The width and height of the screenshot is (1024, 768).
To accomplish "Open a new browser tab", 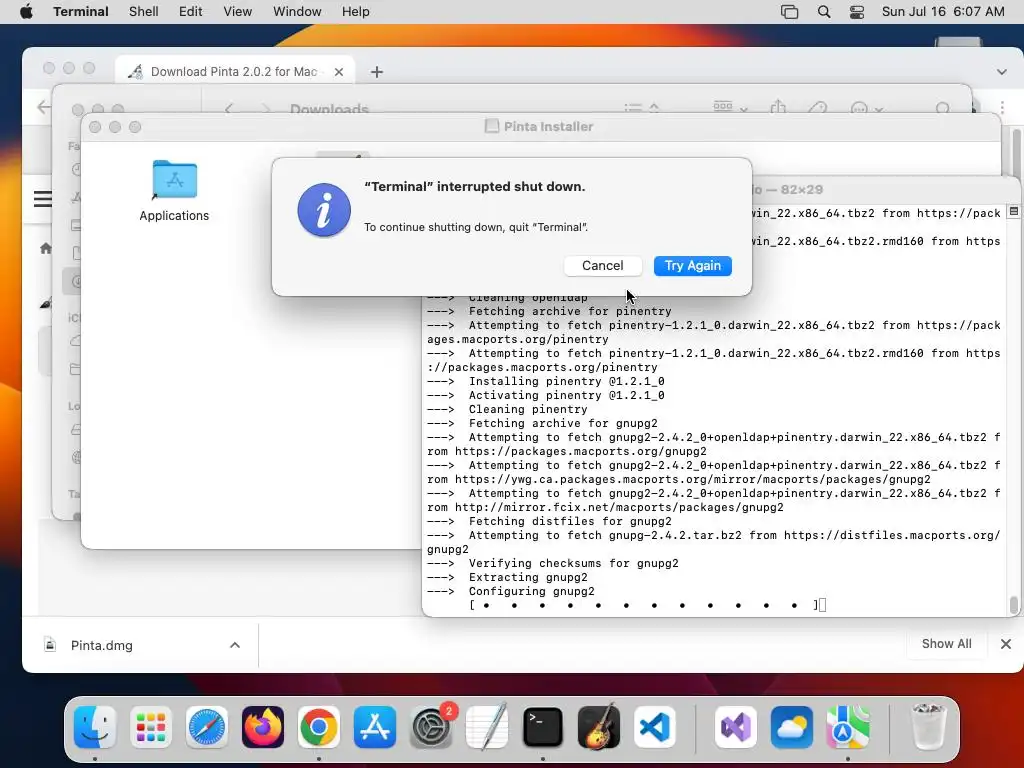I will pyautogui.click(x=377, y=72).
